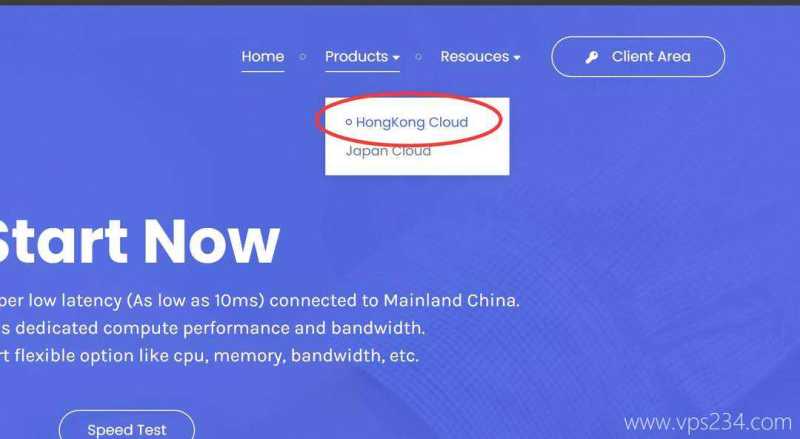
Task: Click the underline beneath the Home link
Action: (x=263, y=71)
